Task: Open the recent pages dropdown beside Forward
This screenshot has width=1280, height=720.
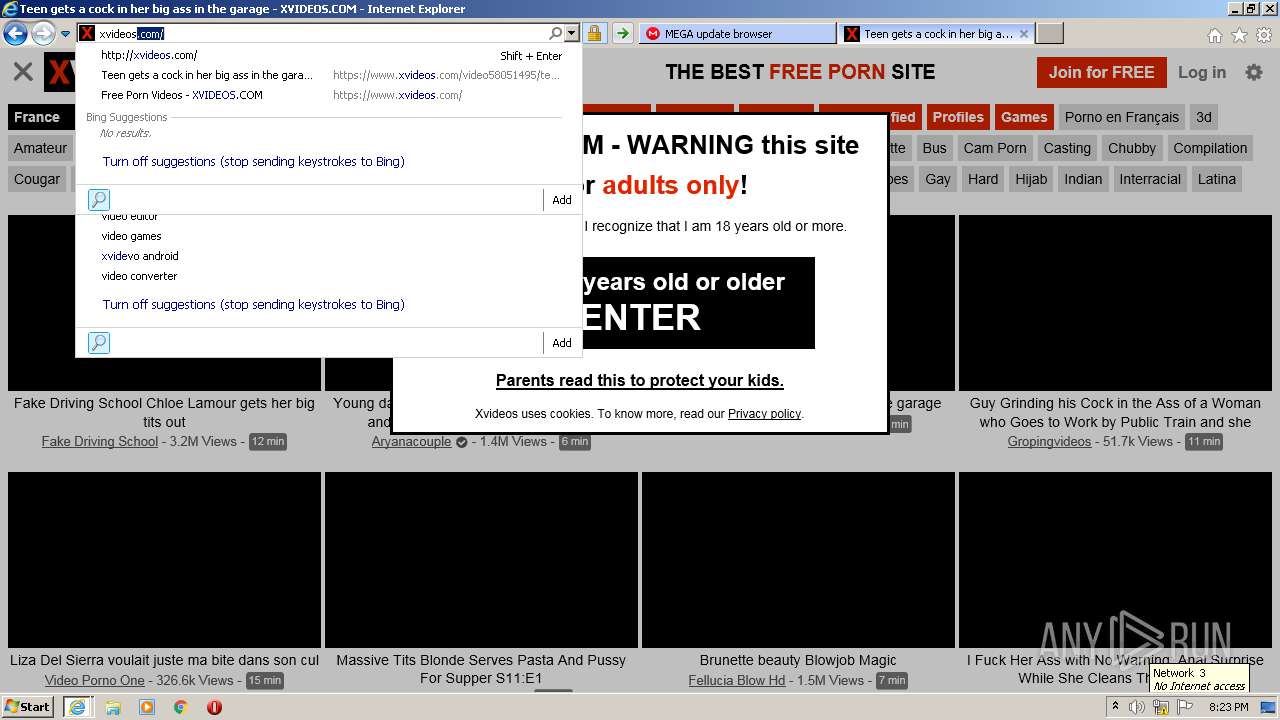Action: pos(65,34)
